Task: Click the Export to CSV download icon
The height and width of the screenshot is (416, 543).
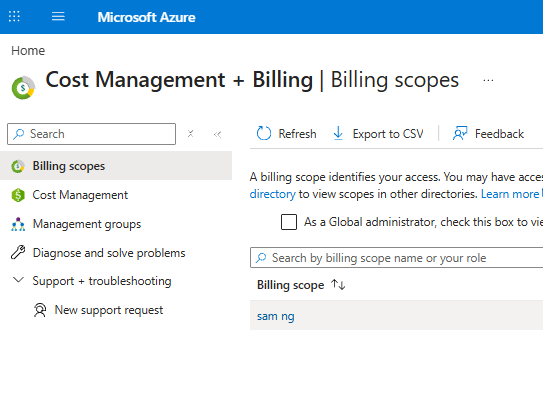Action: [338, 134]
